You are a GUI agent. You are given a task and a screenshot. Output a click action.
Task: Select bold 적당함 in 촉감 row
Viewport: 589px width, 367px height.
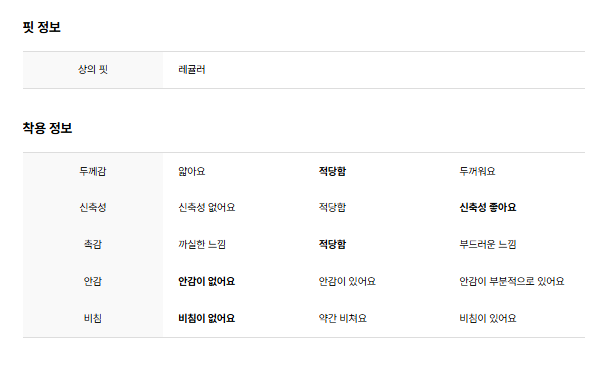(332, 245)
